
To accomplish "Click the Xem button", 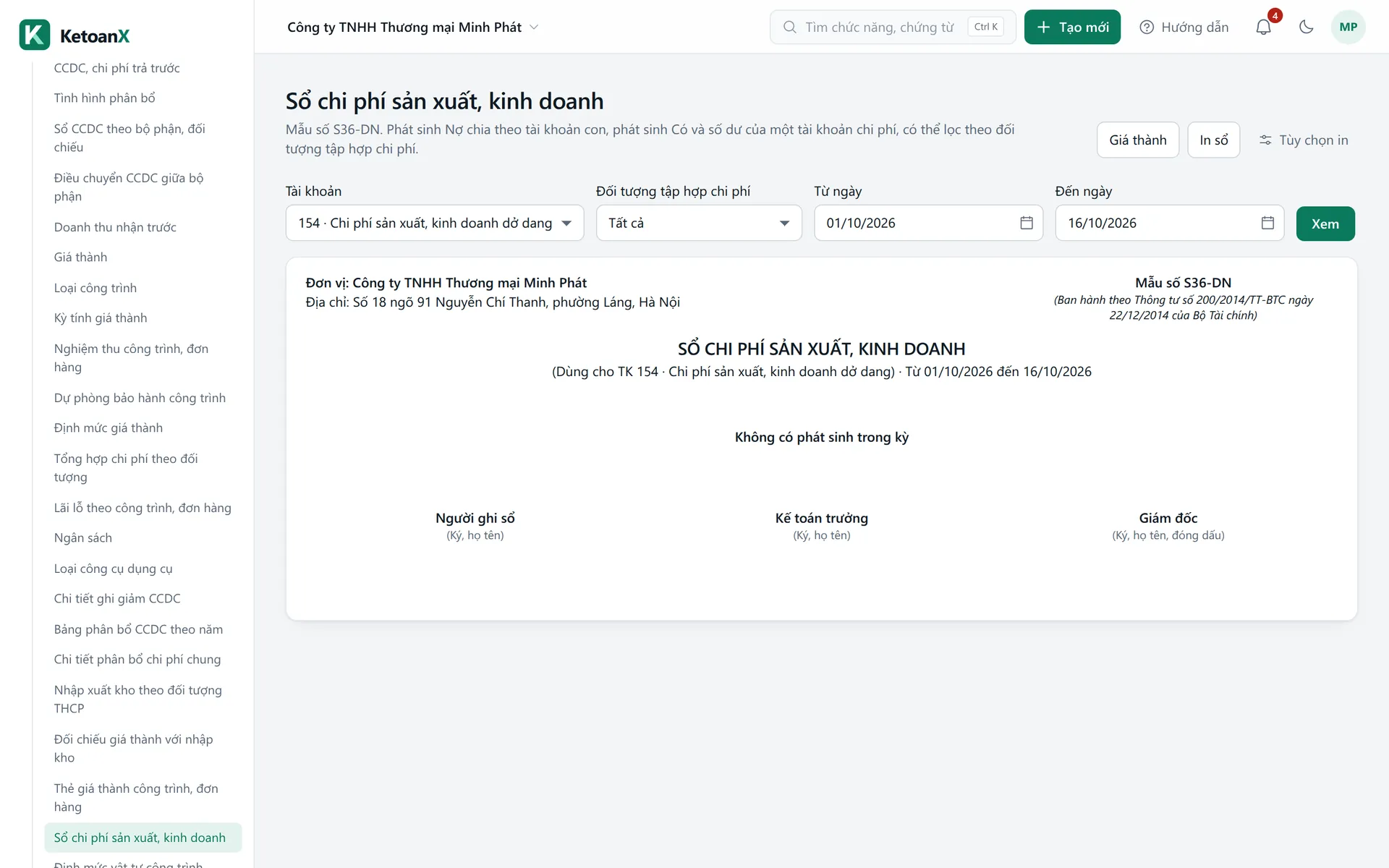I will pos(1325,224).
